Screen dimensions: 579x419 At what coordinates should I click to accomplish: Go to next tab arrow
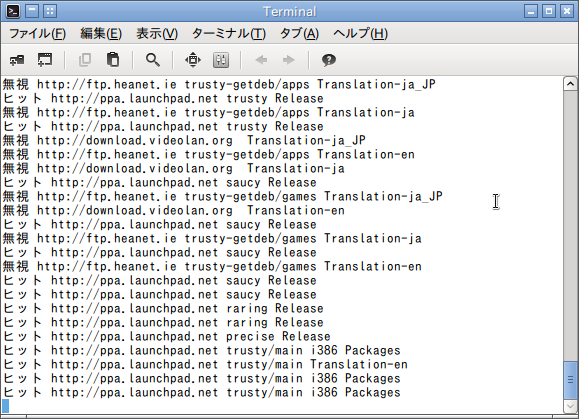pyautogui.click(x=288, y=60)
